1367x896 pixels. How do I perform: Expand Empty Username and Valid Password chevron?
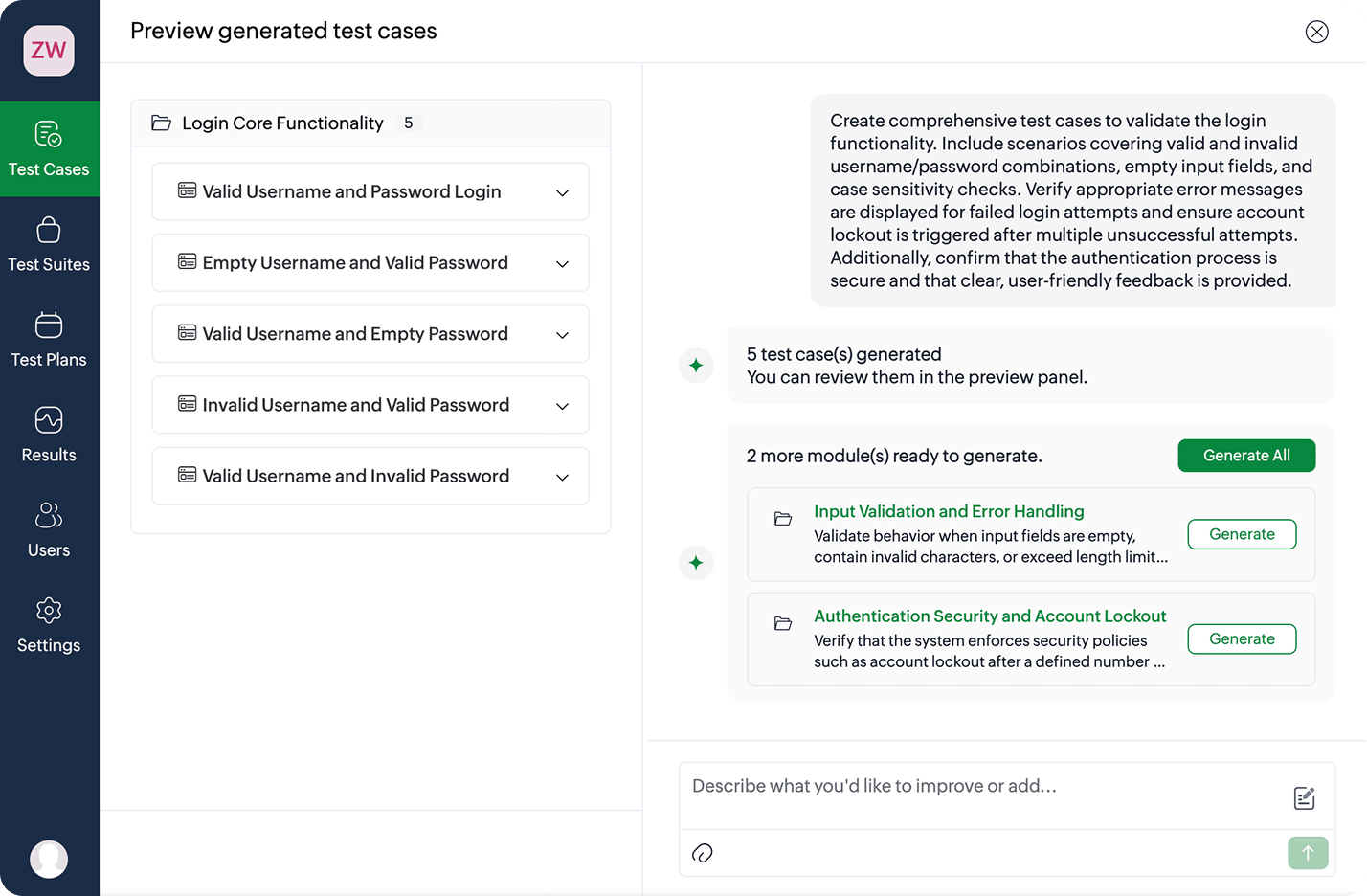click(563, 264)
